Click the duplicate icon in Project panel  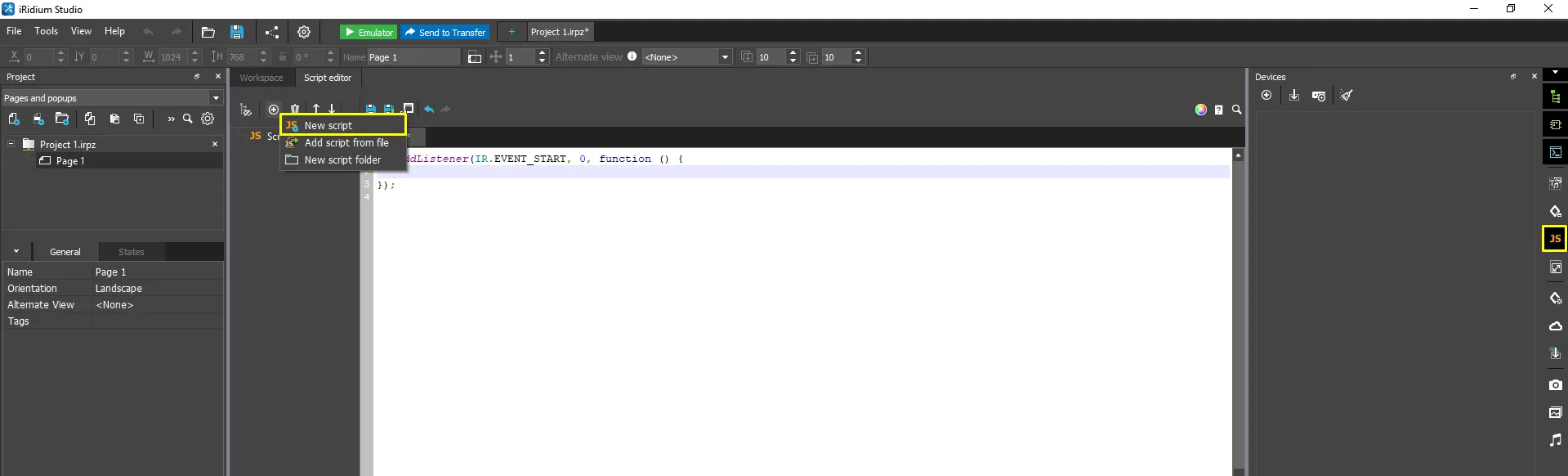point(139,119)
